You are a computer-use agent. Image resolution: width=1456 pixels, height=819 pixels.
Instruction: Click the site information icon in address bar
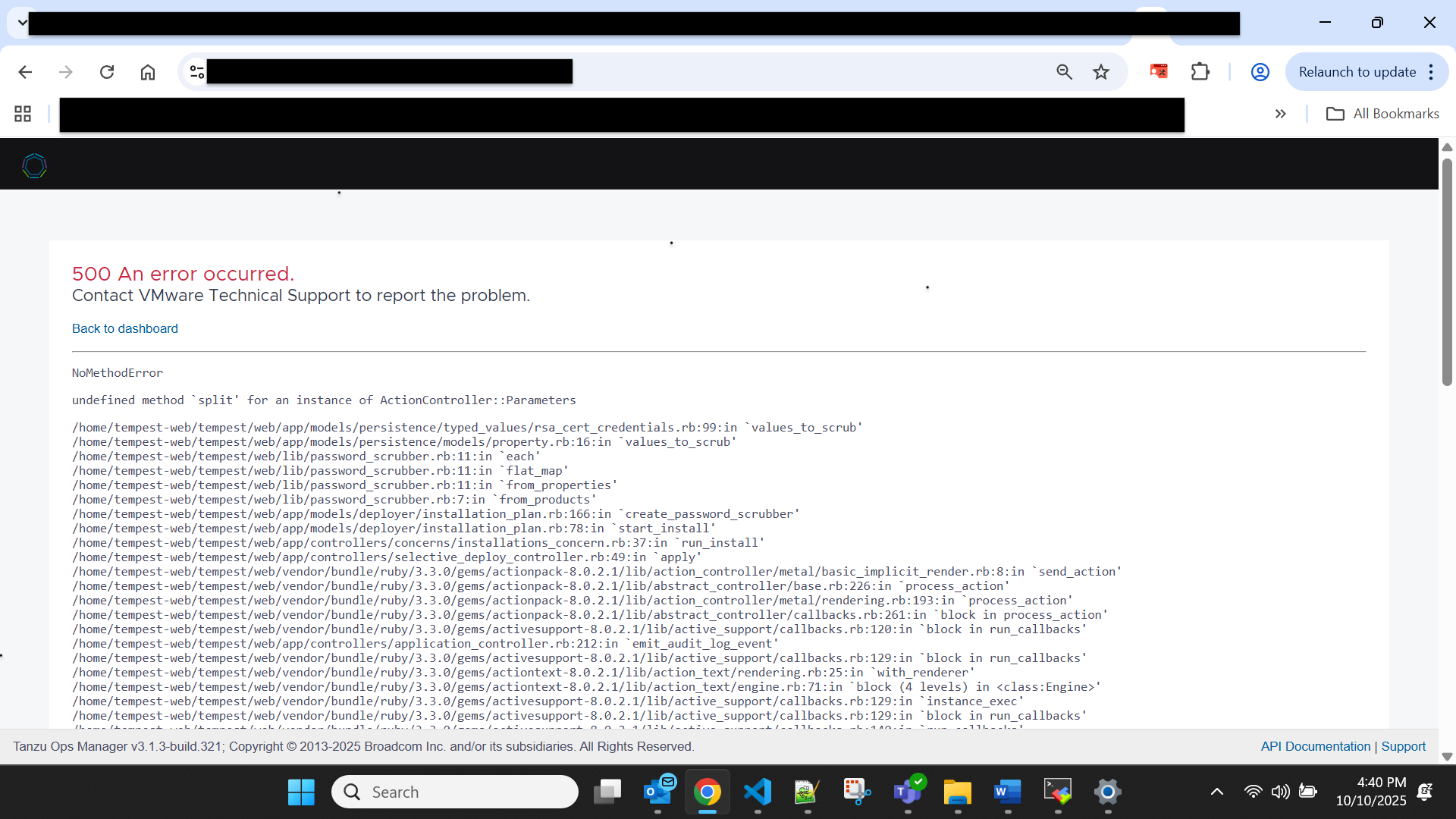pos(197,72)
